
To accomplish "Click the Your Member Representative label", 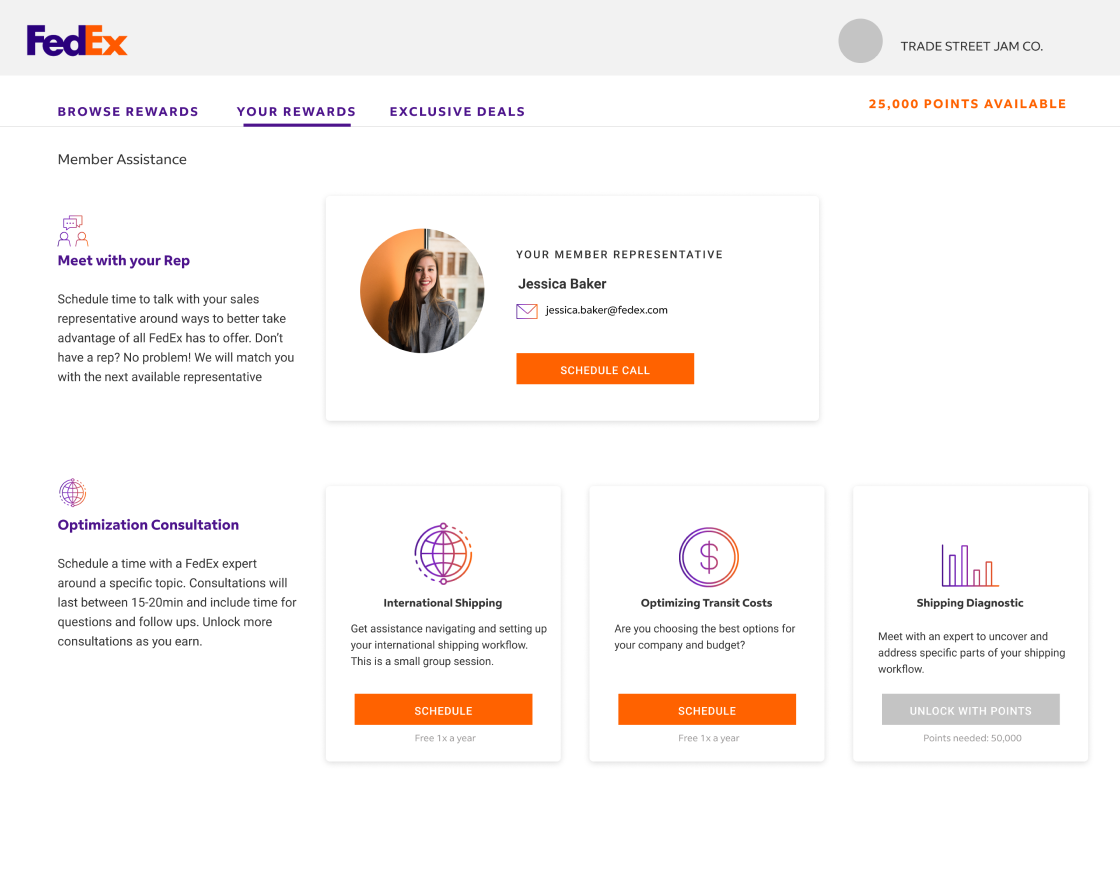I will pos(619,254).
